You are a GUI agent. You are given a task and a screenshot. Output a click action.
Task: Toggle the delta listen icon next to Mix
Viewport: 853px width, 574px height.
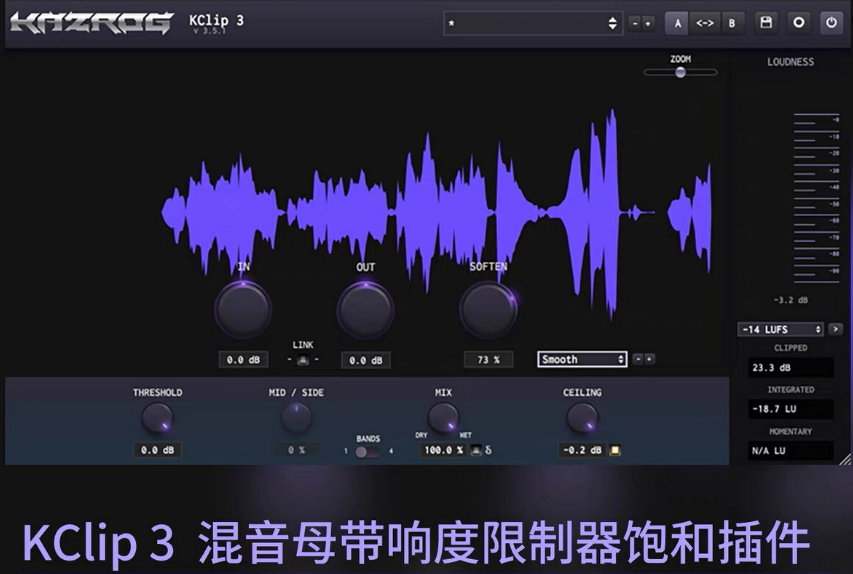pyautogui.click(x=488, y=450)
